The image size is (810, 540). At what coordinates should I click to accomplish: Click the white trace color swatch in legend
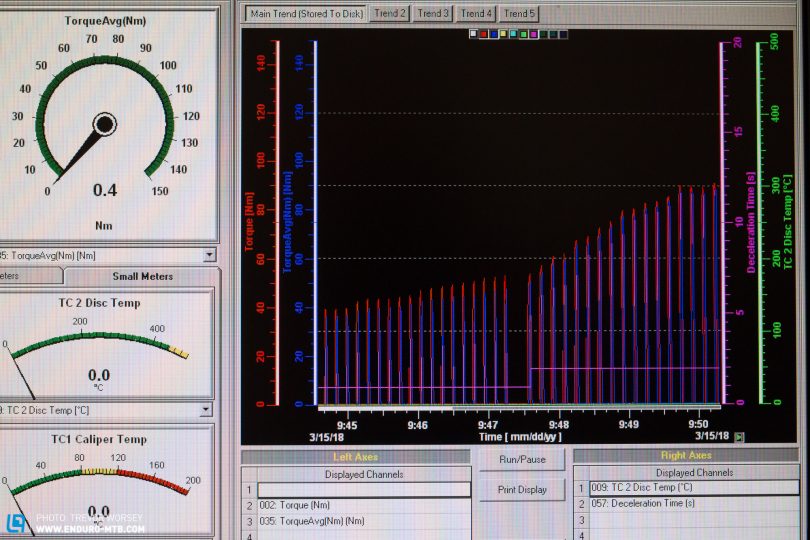pos(474,34)
